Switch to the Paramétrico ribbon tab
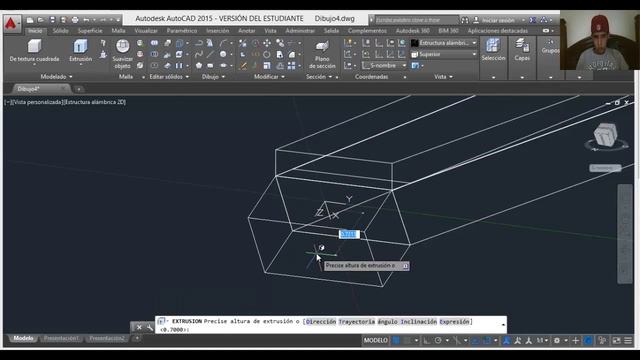Screen dimensions: 640x360 tap(182, 31)
